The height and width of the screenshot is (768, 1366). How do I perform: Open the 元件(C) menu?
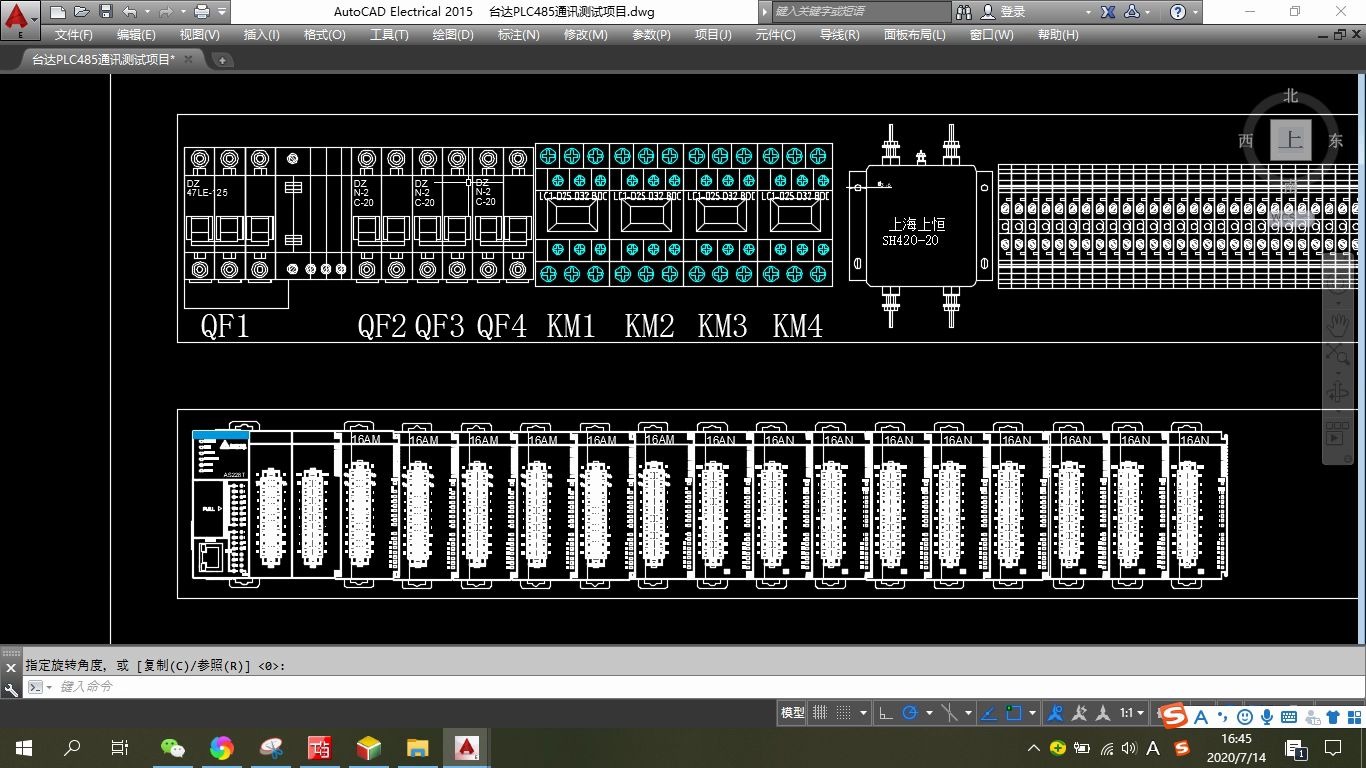pos(775,34)
